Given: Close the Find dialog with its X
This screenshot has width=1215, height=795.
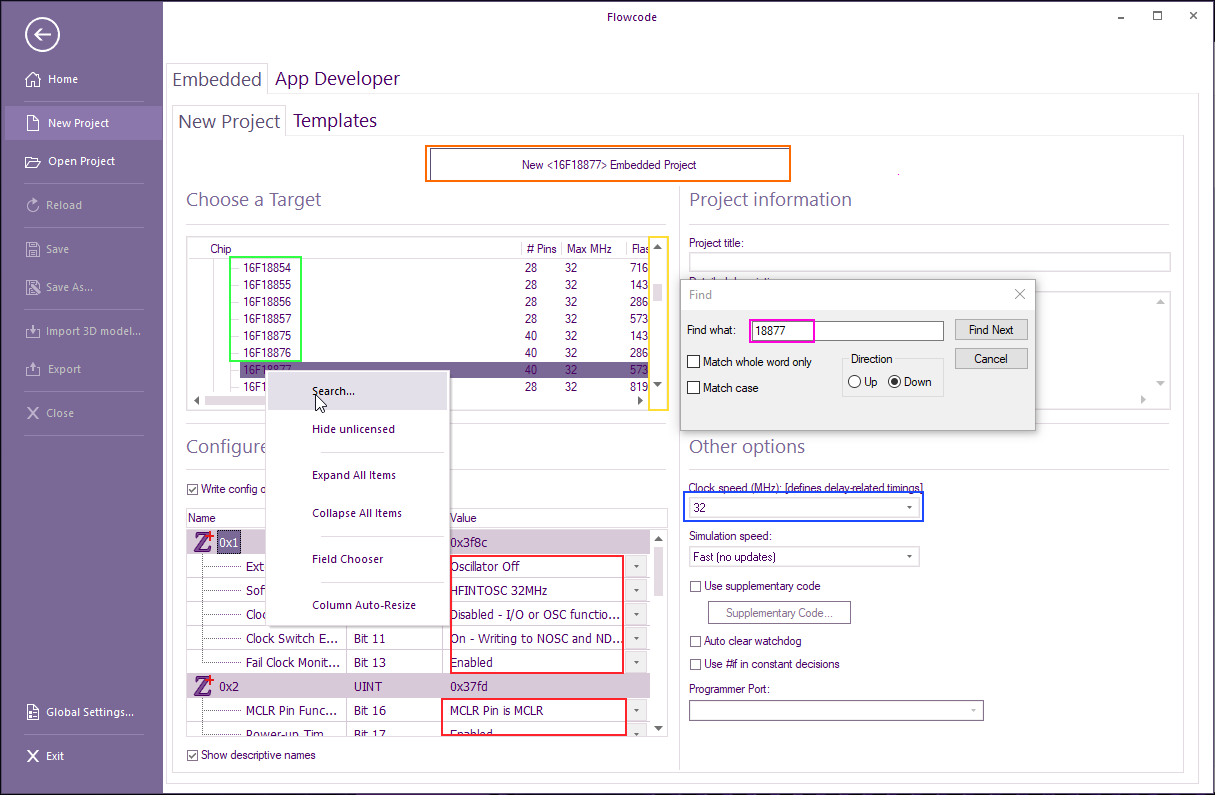Looking at the screenshot, I should point(1019,294).
